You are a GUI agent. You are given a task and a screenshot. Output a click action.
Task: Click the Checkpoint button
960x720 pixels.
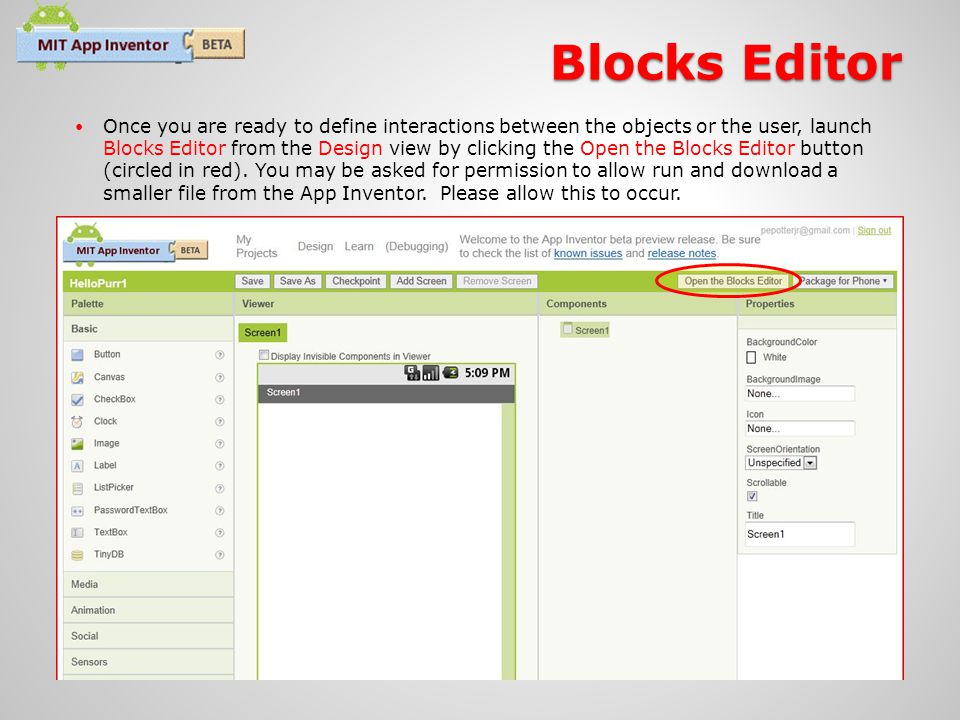point(356,281)
